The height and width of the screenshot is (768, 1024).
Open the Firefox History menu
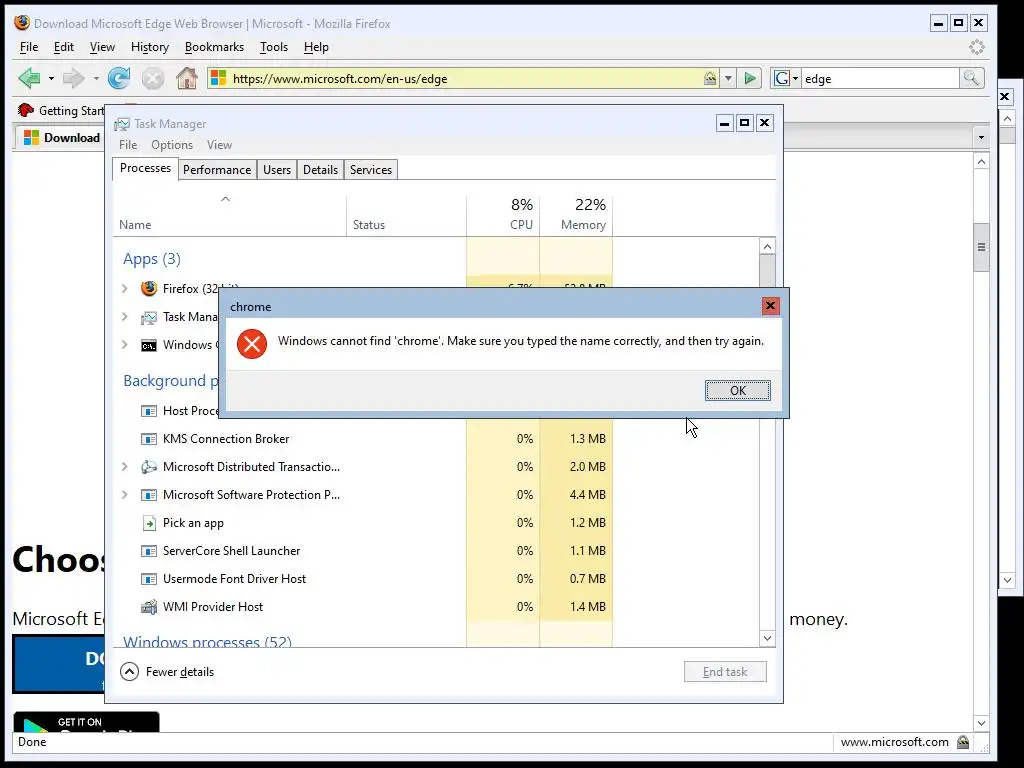tap(150, 47)
